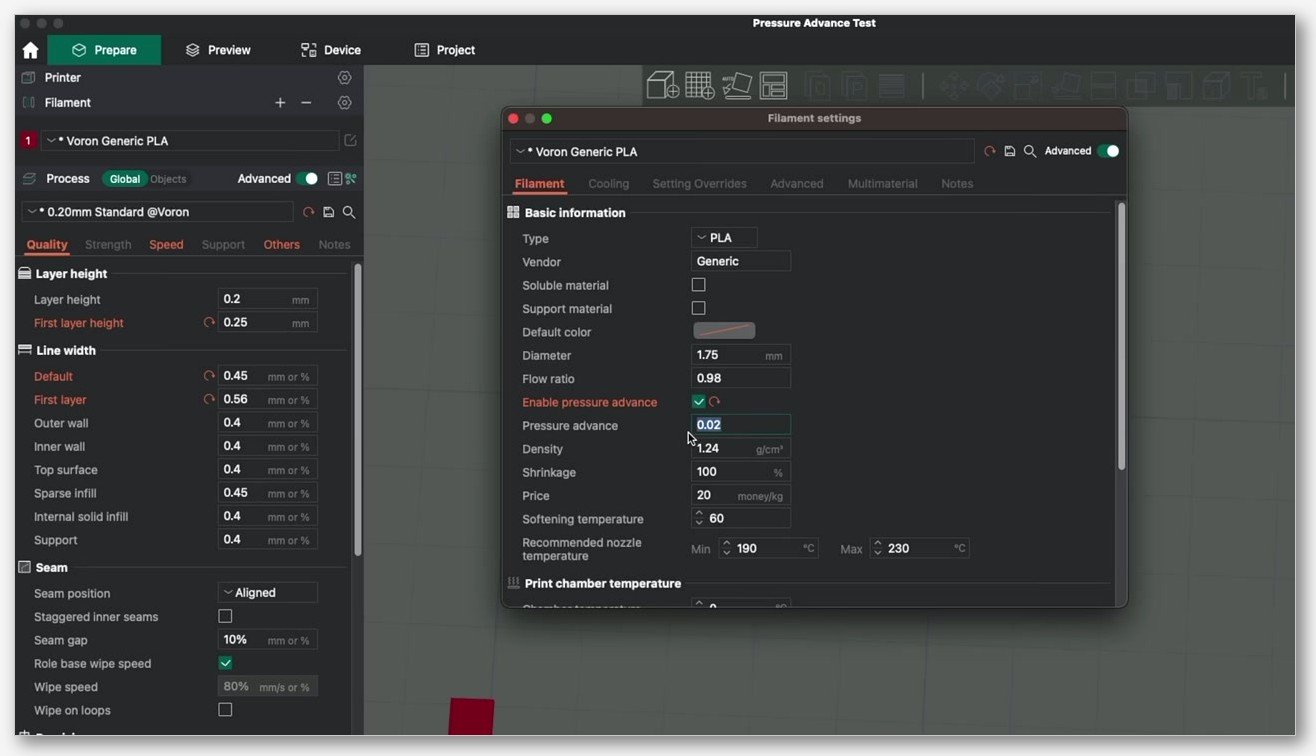Click the Arrange all objects toolbar icon
Viewport: 1316px width, 756px height.
click(x=773, y=86)
